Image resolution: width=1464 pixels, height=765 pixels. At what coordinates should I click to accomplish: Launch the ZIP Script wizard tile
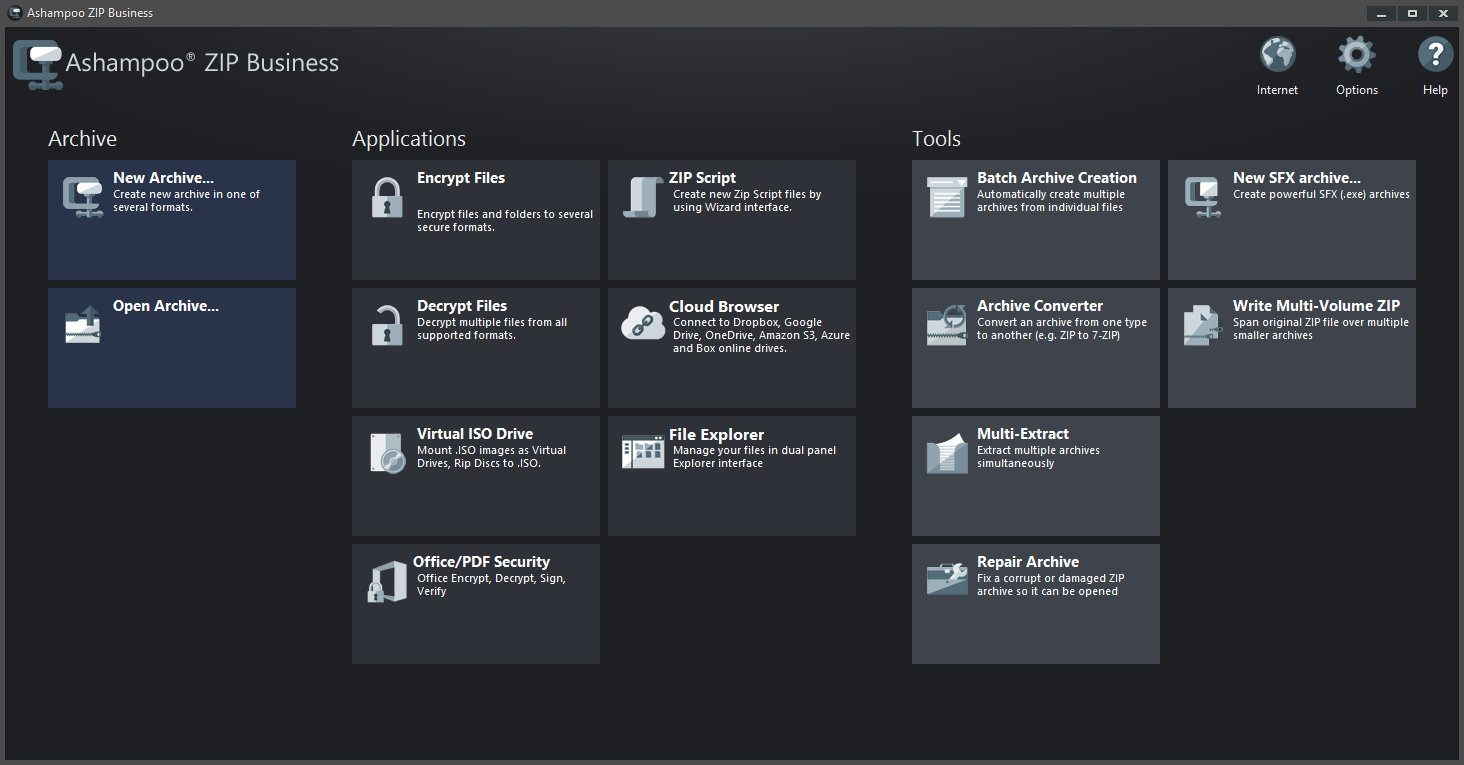point(732,220)
